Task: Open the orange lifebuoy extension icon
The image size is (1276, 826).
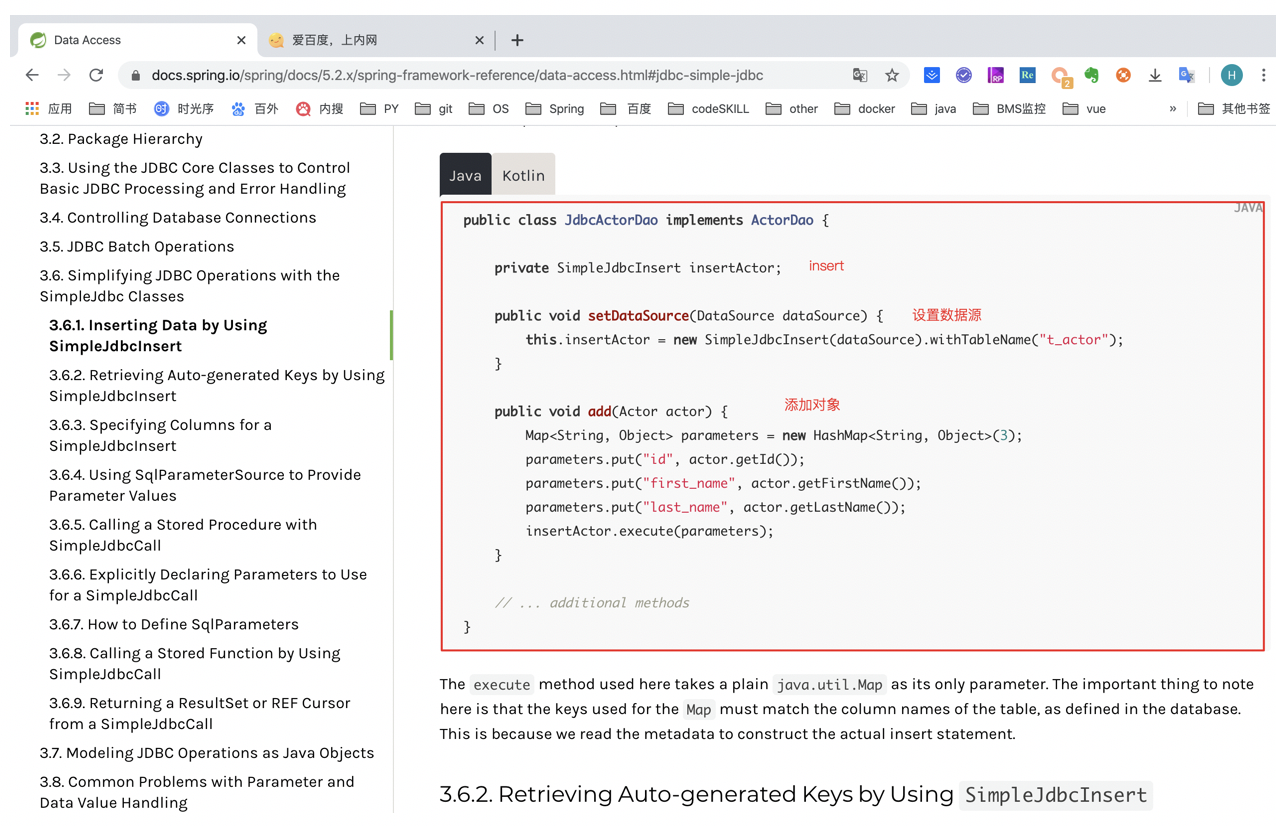Action: (x=1123, y=75)
